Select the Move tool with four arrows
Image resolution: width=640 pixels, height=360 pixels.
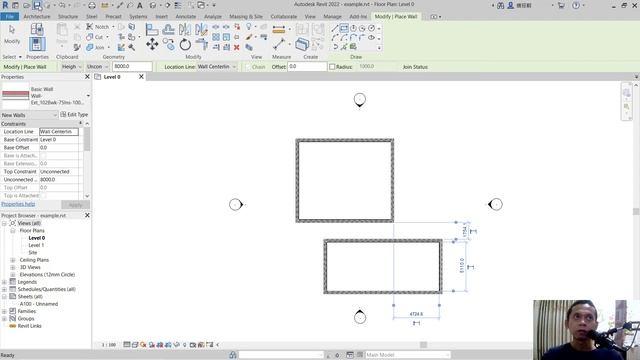point(152,44)
